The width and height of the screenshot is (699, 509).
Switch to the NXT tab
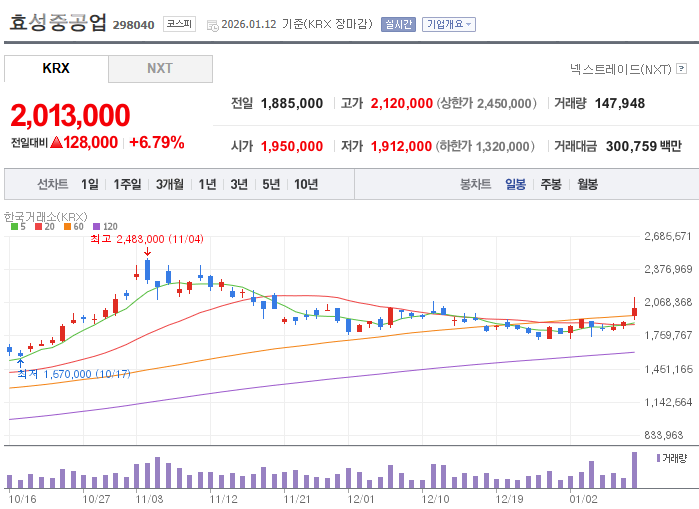click(x=160, y=69)
